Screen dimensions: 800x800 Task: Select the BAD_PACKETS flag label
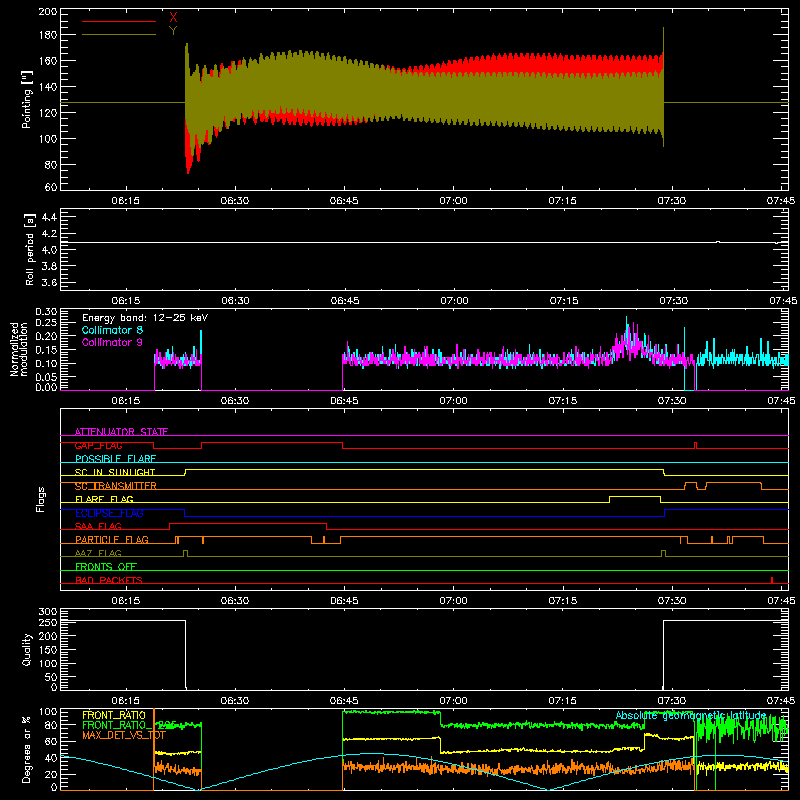pyautogui.click(x=109, y=580)
